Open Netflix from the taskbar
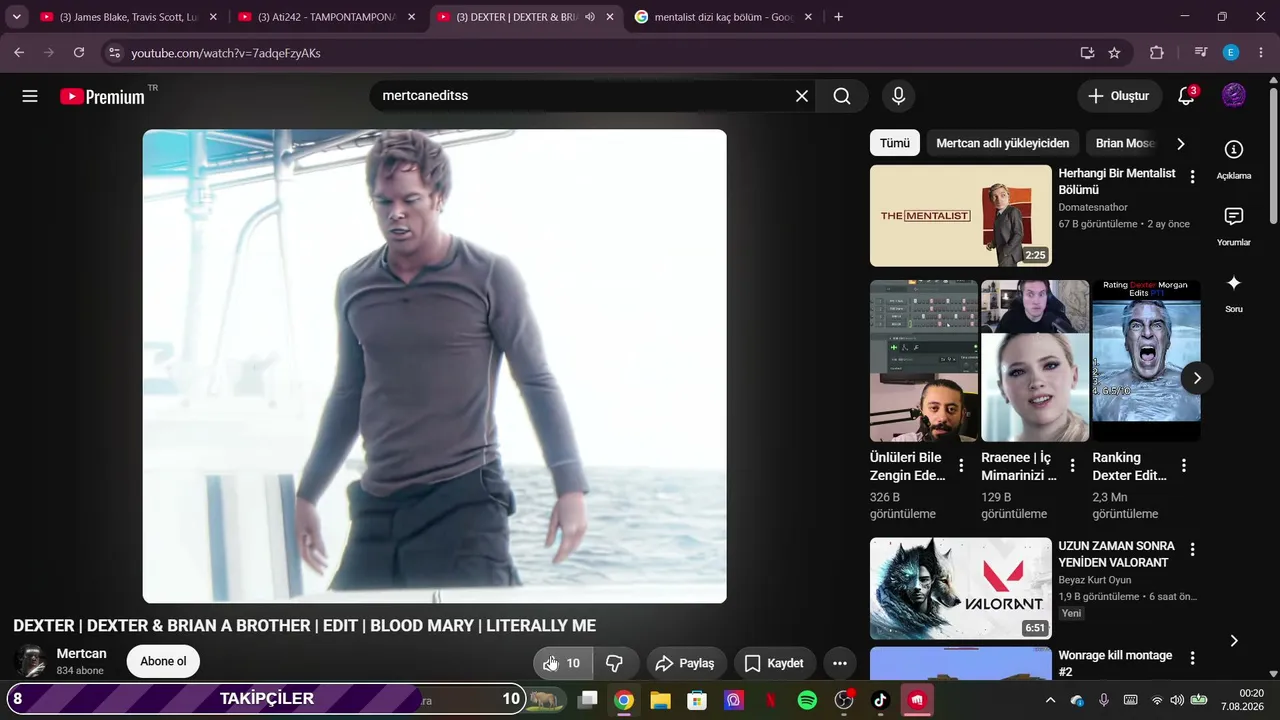 tap(771, 700)
